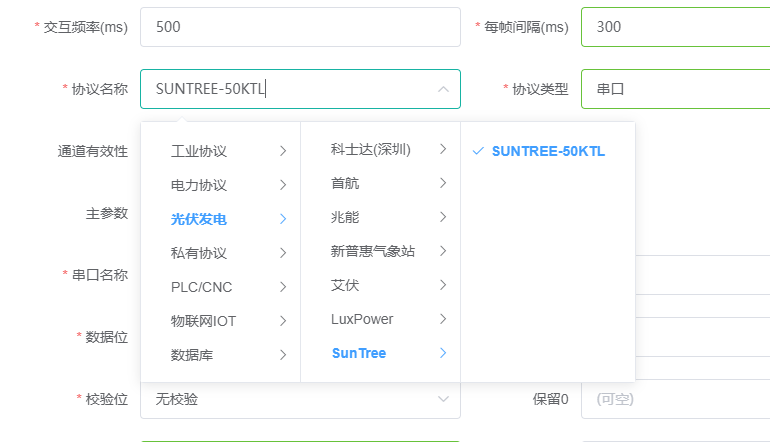Expand the 数据库 arrow icon
Viewport: 770px width, 442px height.
[x=283, y=355]
